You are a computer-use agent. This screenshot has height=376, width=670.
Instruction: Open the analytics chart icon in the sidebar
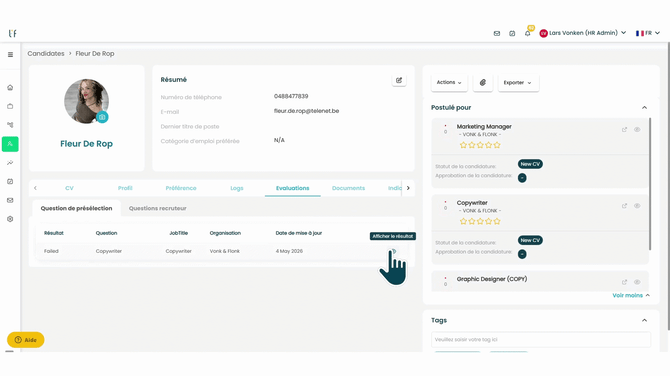(10, 163)
